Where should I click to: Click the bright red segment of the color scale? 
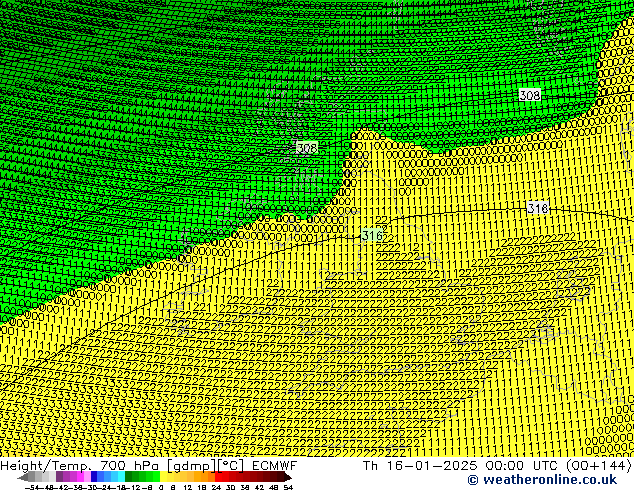pyautogui.click(x=218, y=478)
